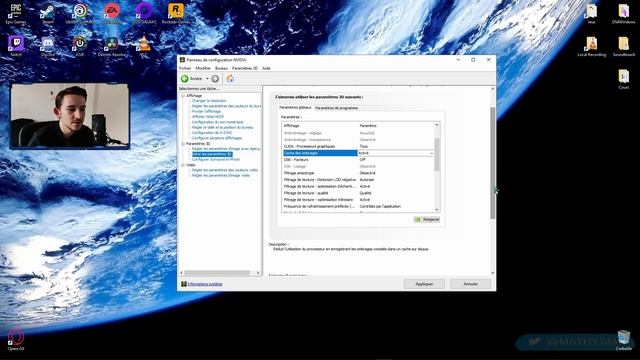
Task: Open the Corbeille recycle bin
Action: click(624, 340)
